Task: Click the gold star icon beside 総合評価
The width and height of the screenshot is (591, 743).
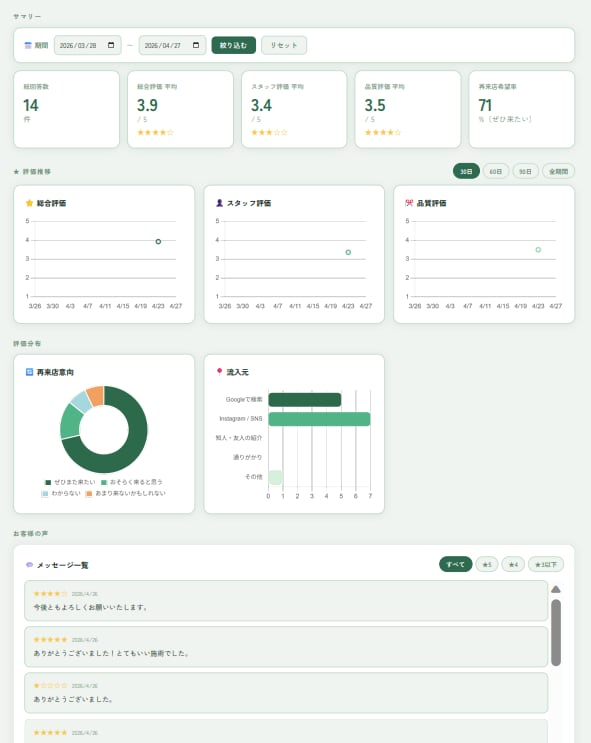Action: [29, 203]
